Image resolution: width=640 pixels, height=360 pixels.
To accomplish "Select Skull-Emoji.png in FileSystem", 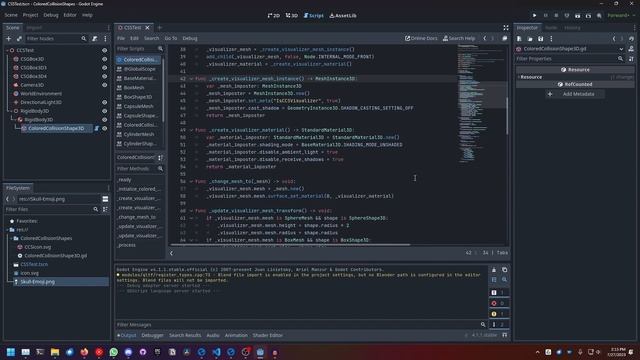I will click(38, 282).
